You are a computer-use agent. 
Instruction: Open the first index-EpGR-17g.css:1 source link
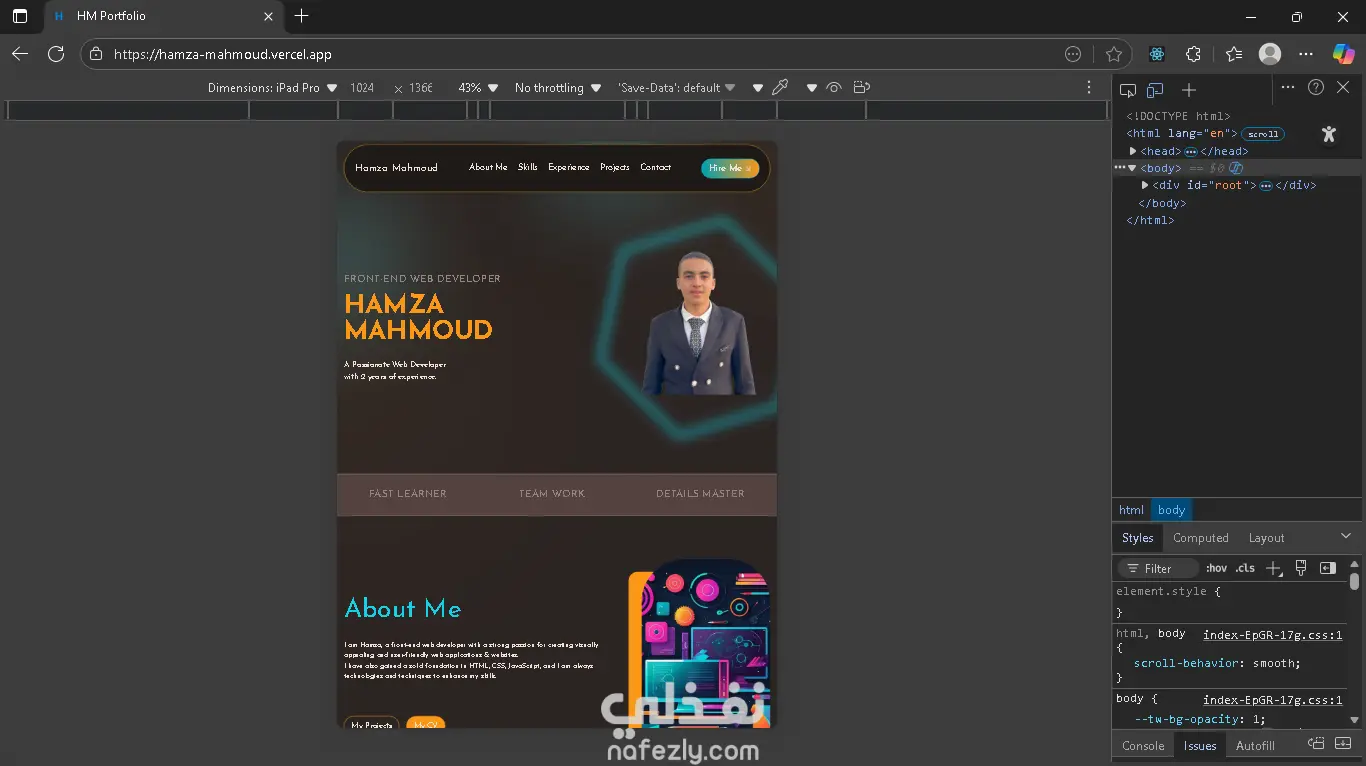(1273, 634)
